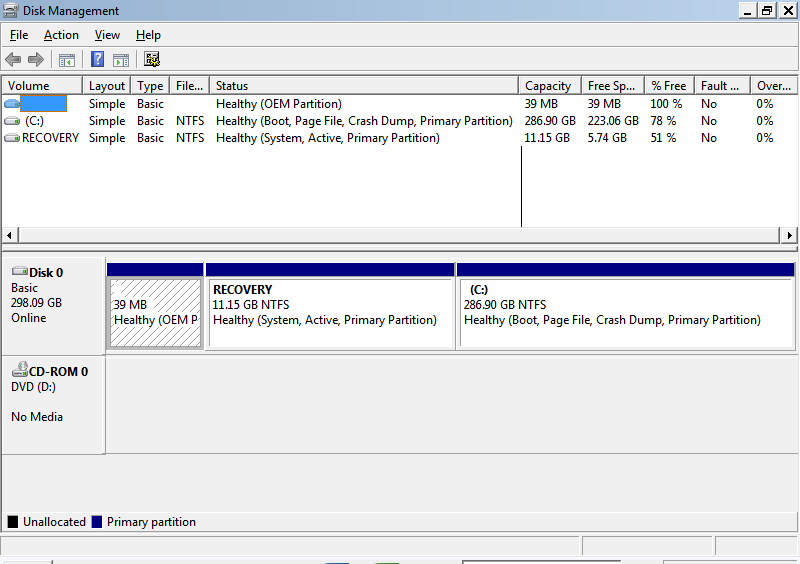Viewport: 800px width, 564px height.
Task: Click the 100 % free cell
Action: [x=666, y=104]
